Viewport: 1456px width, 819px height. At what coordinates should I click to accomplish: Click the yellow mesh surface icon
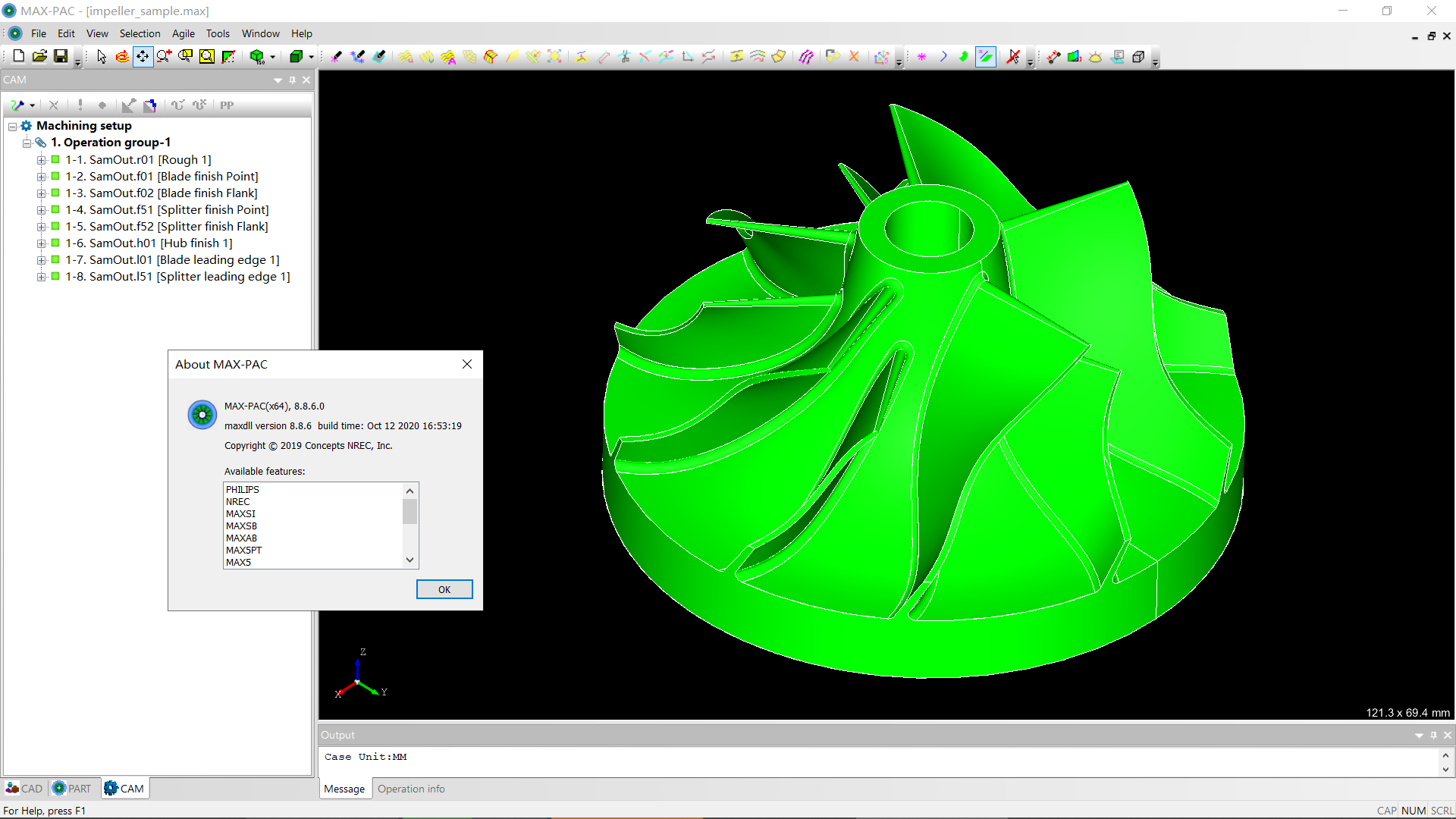click(x=469, y=57)
